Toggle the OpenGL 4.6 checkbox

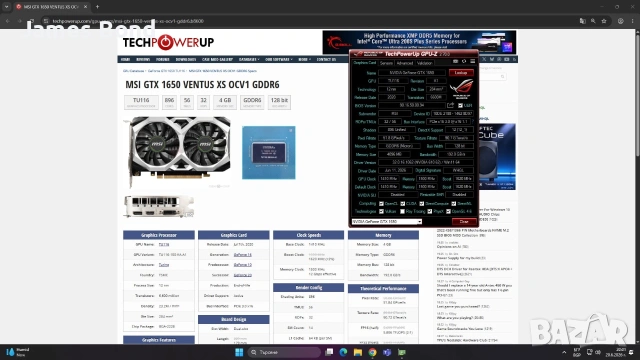click(448, 211)
